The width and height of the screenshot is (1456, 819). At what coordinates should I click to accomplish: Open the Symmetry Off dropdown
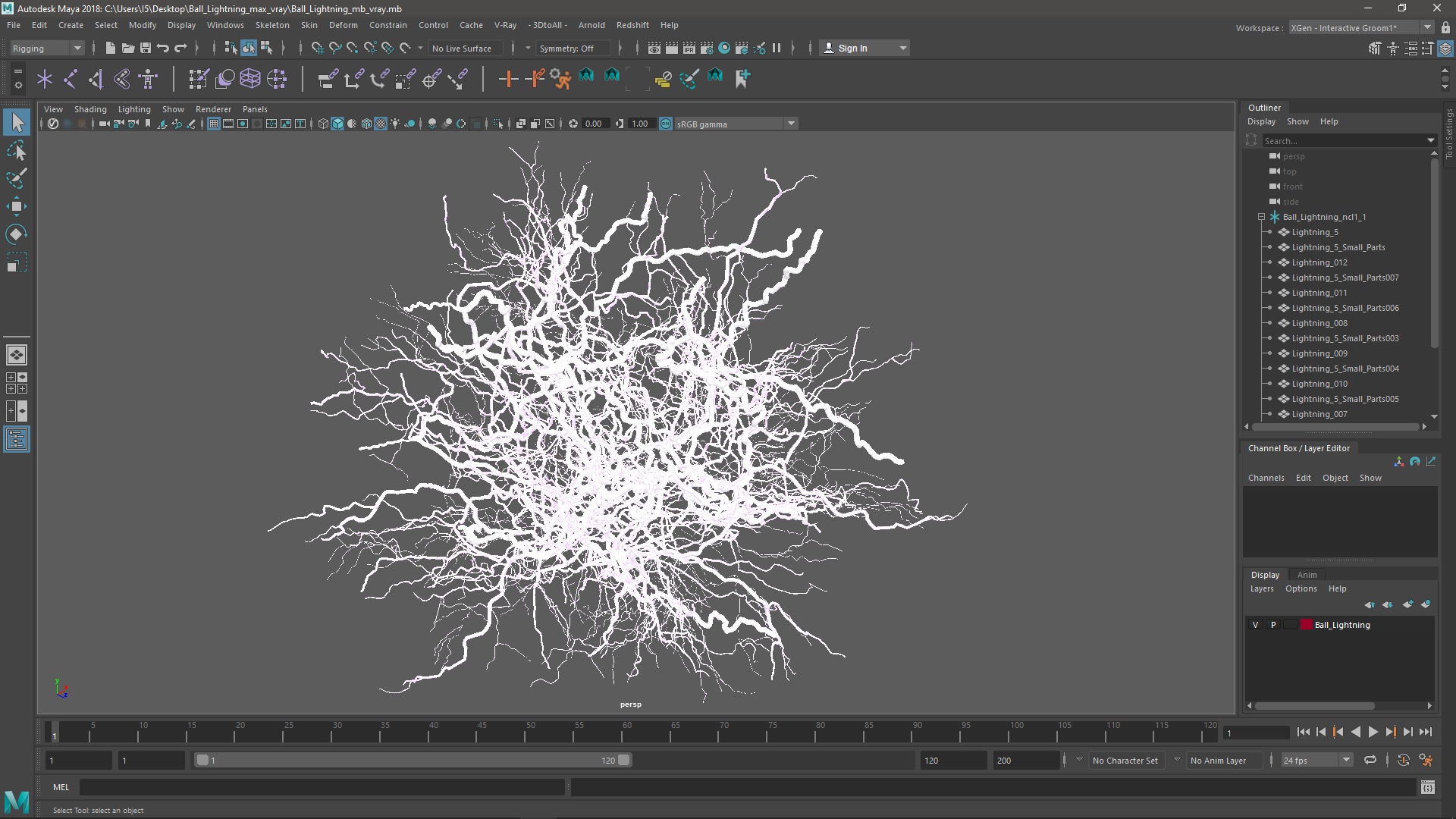tap(573, 48)
